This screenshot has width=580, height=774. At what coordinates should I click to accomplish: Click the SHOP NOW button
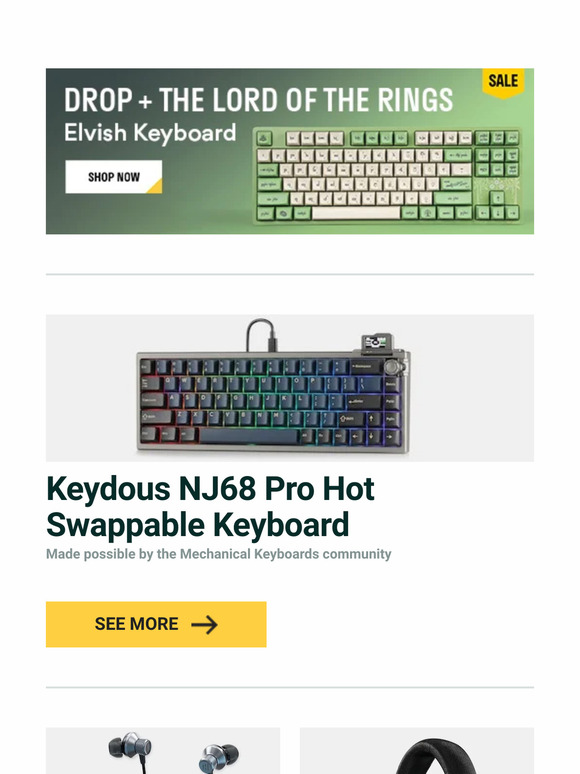pyautogui.click(x=114, y=177)
